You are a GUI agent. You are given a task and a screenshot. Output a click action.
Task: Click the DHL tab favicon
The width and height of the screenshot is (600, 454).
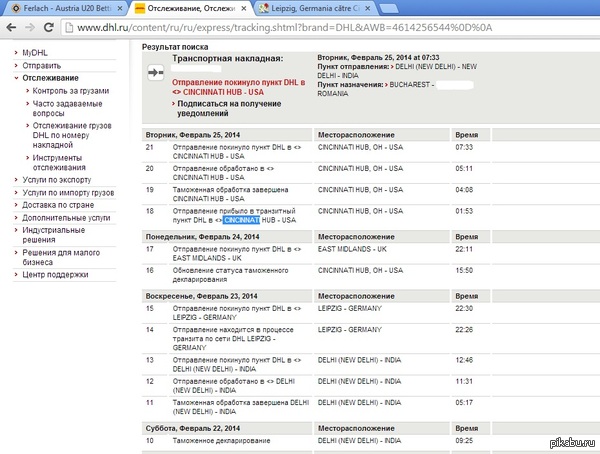point(140,8)
